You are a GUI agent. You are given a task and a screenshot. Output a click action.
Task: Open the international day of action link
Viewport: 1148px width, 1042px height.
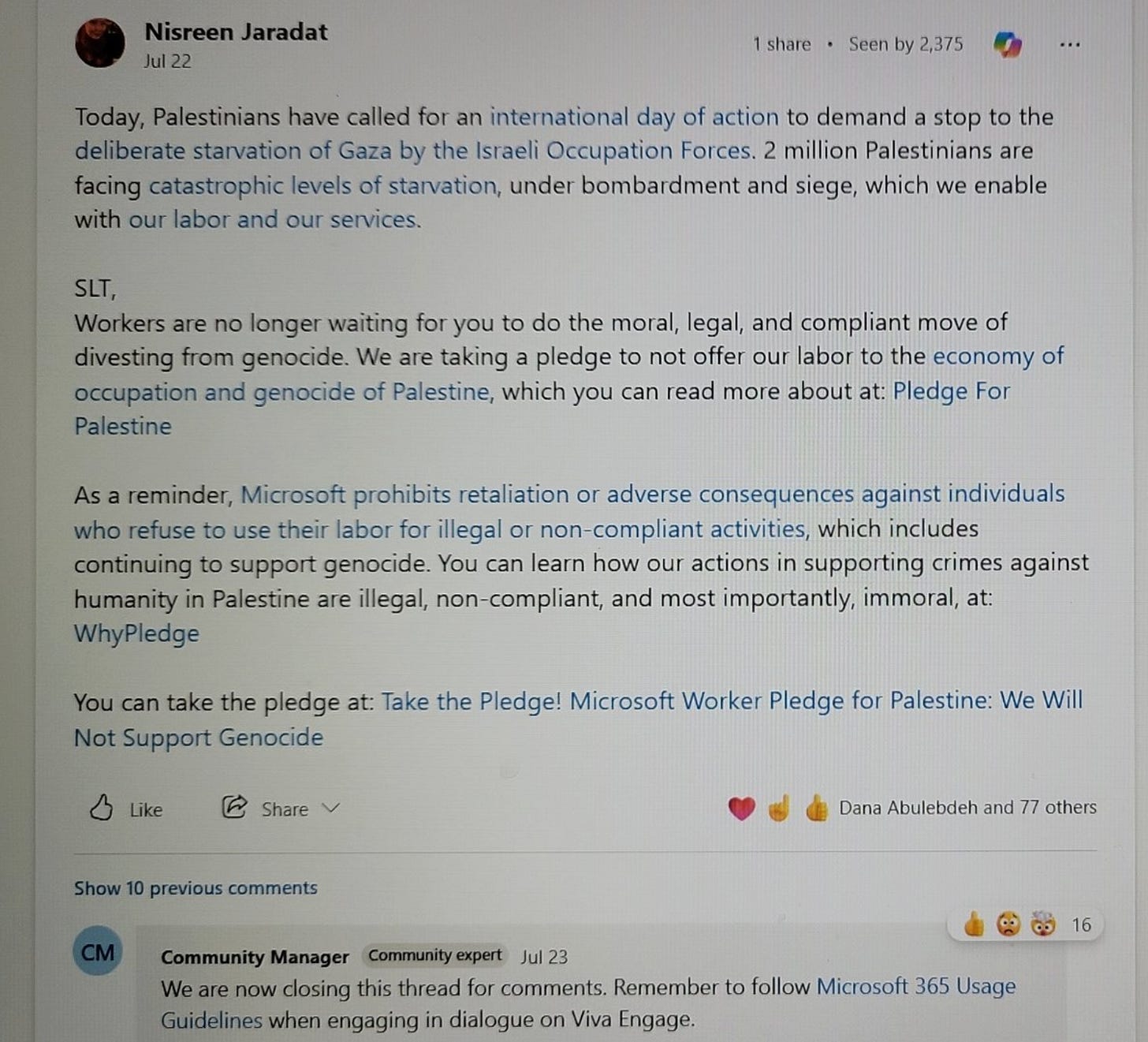tap(634, 118)
